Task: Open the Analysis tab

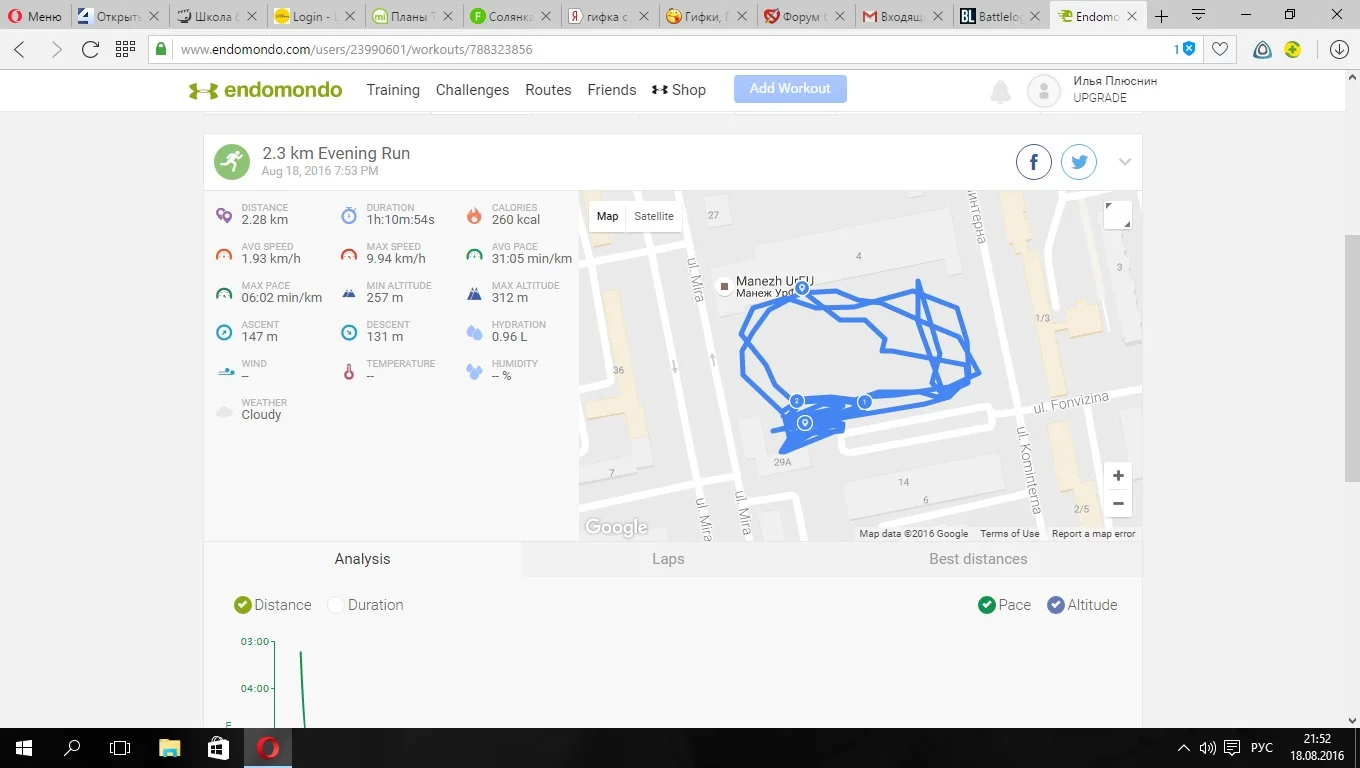Action: coord(362,559)
